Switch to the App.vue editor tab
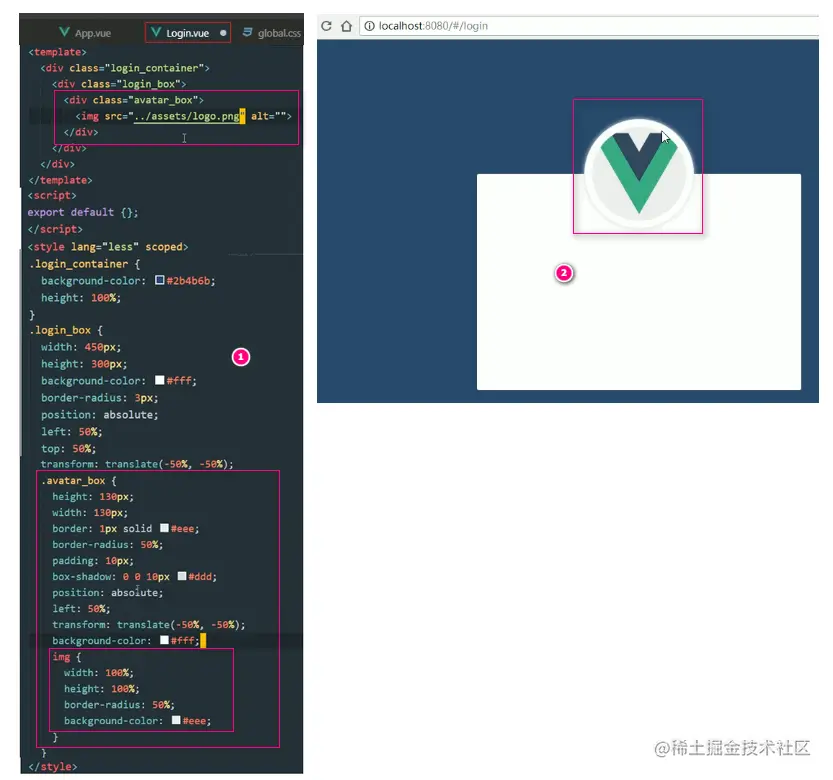833x780 pixels. click(86, 33)
